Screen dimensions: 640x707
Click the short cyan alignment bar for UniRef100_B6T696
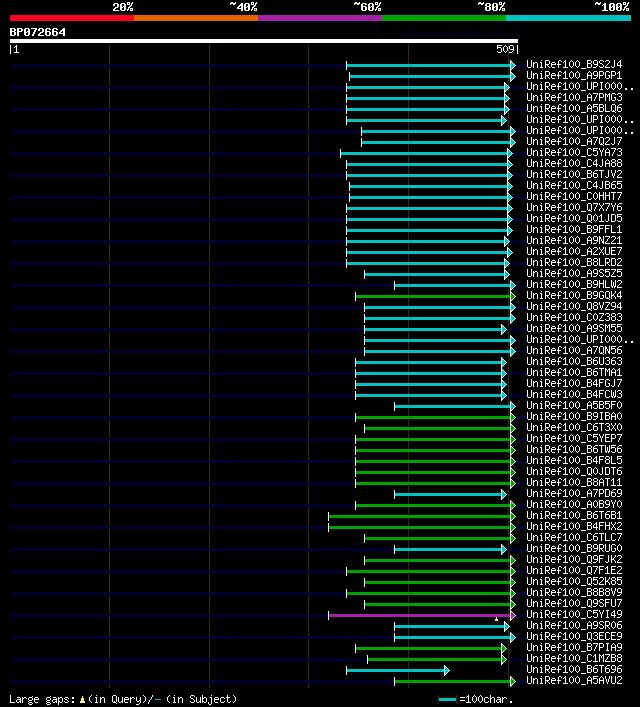coord(396,670)
